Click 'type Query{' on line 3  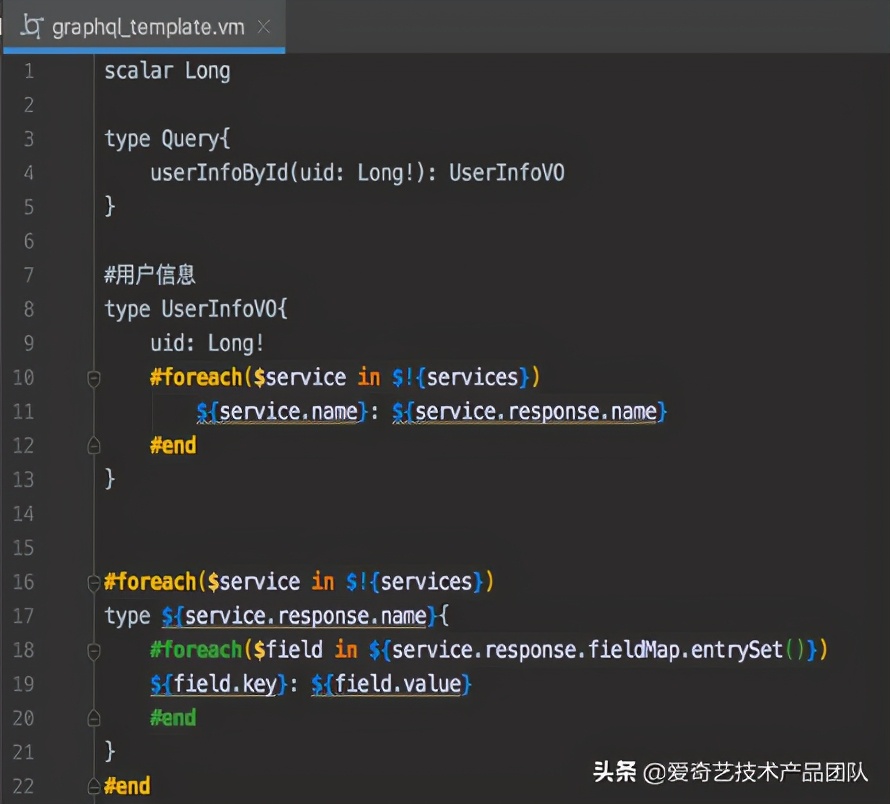(167, 140)
